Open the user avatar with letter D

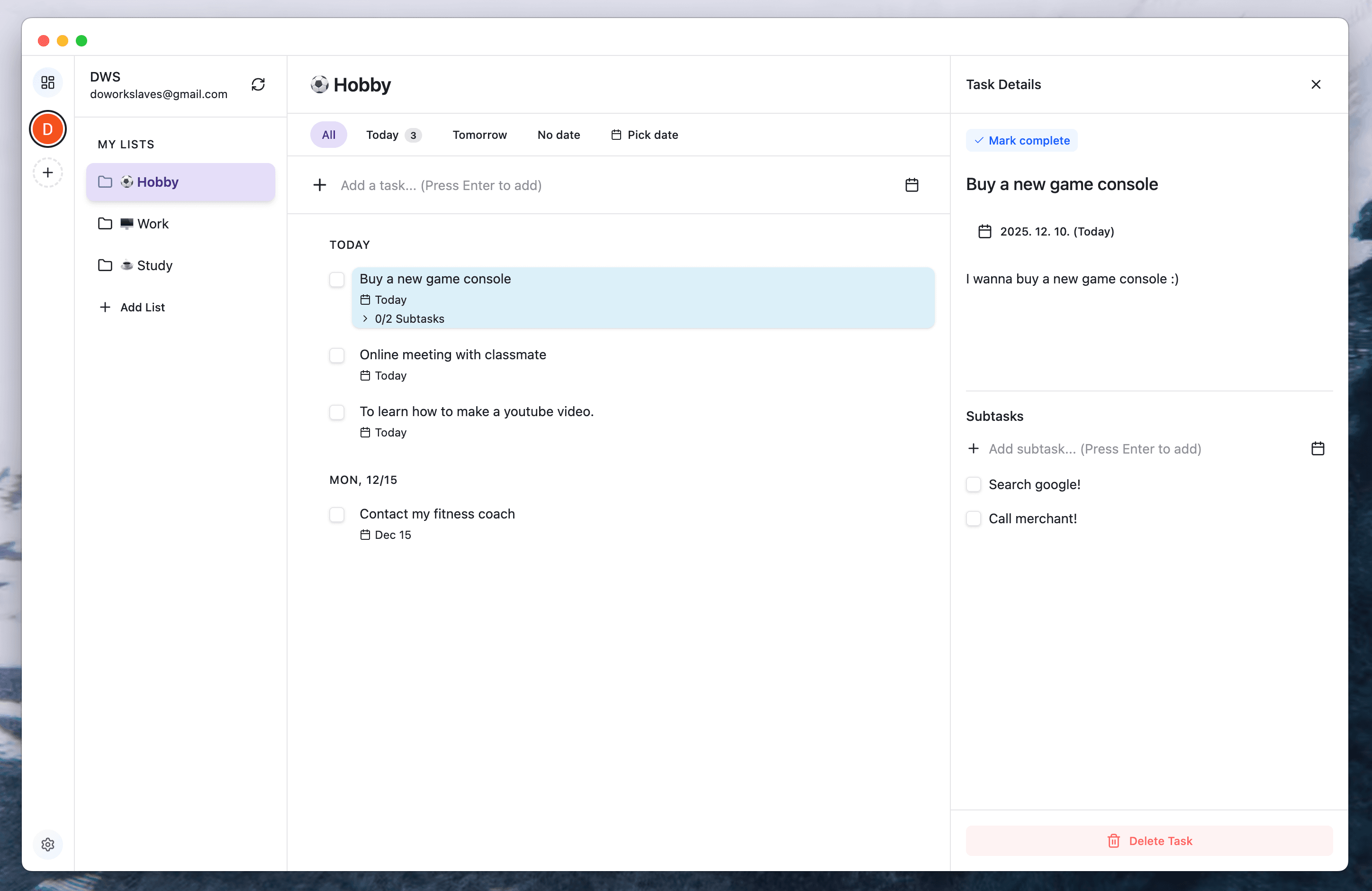tap(48, 129)
